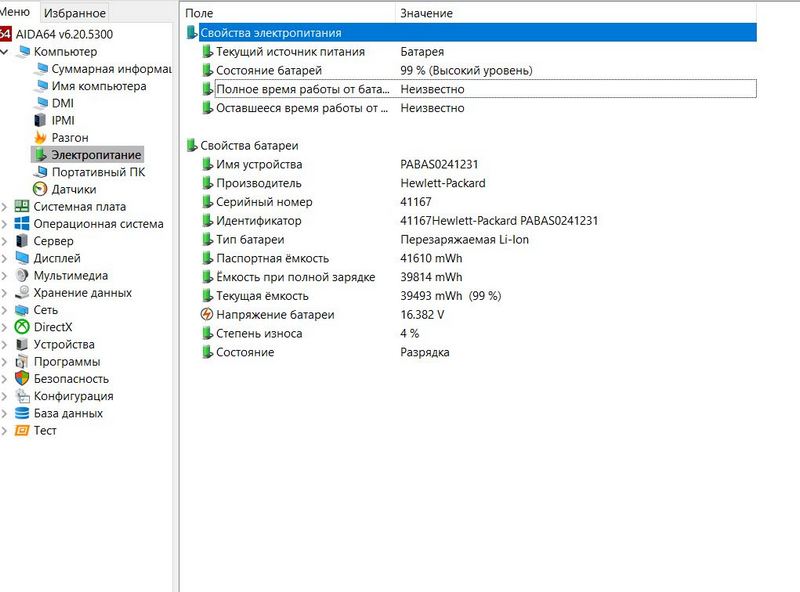
Task: Switch to the Избранное tab
Action: point(76,13)
